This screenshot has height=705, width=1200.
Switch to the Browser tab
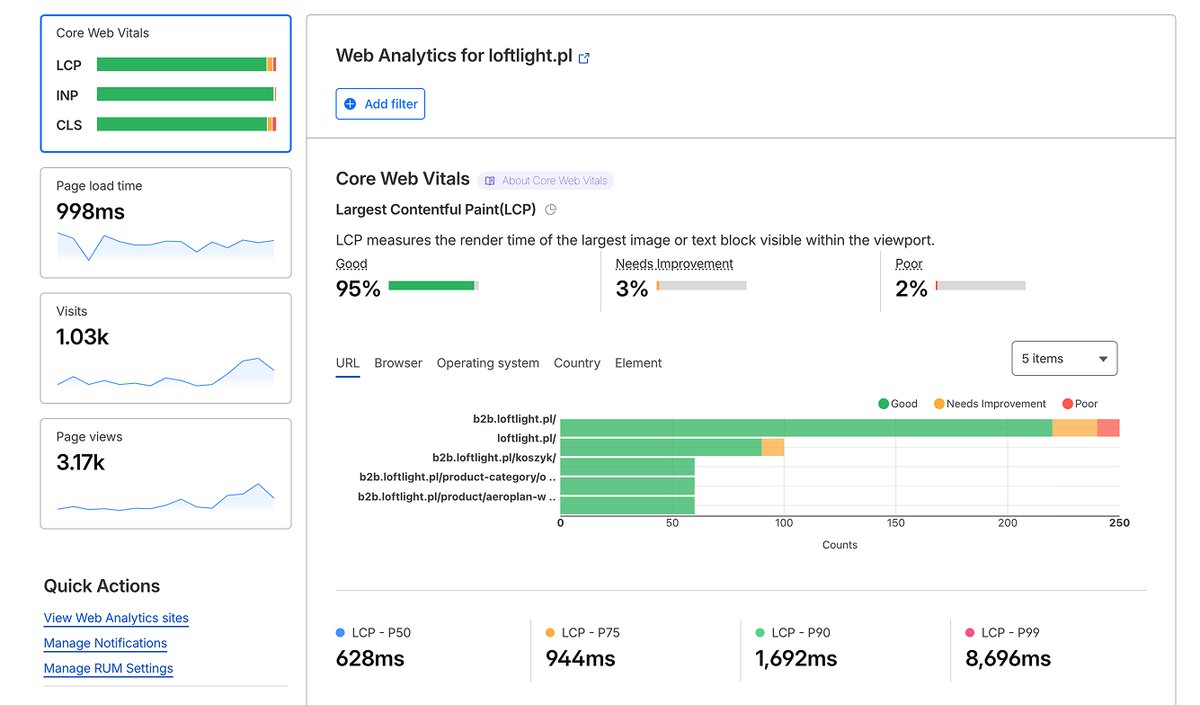pos(397,363)
